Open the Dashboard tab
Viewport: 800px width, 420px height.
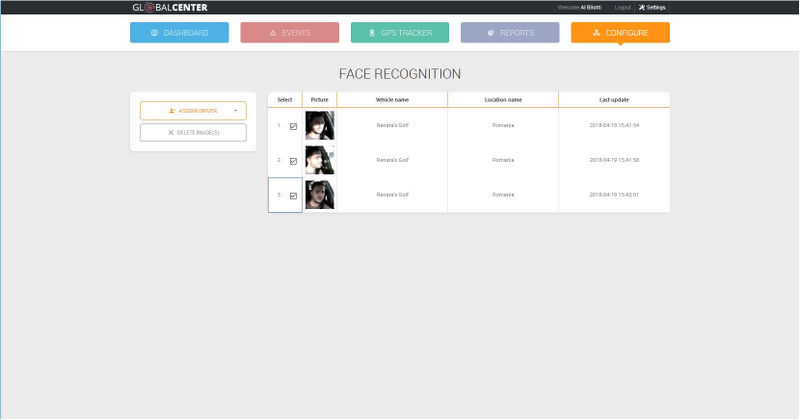(x=179, y=33)
